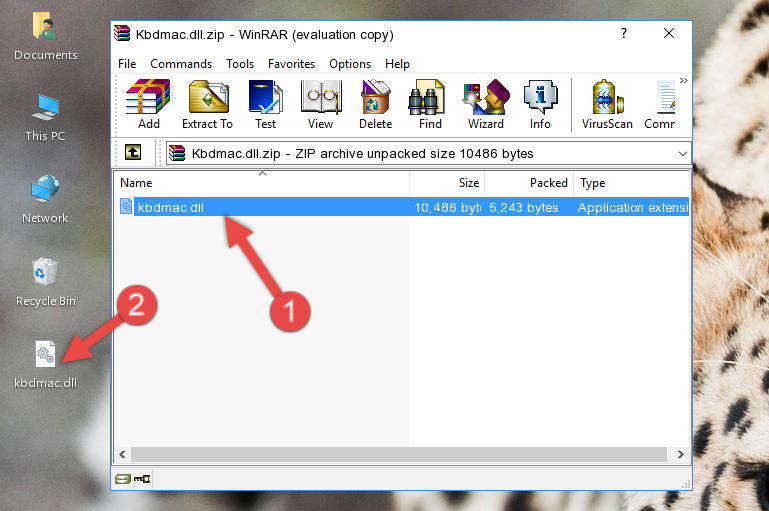
Task: Click the 5,243 bytes packed cell
Action: click(x=524, y=208)
